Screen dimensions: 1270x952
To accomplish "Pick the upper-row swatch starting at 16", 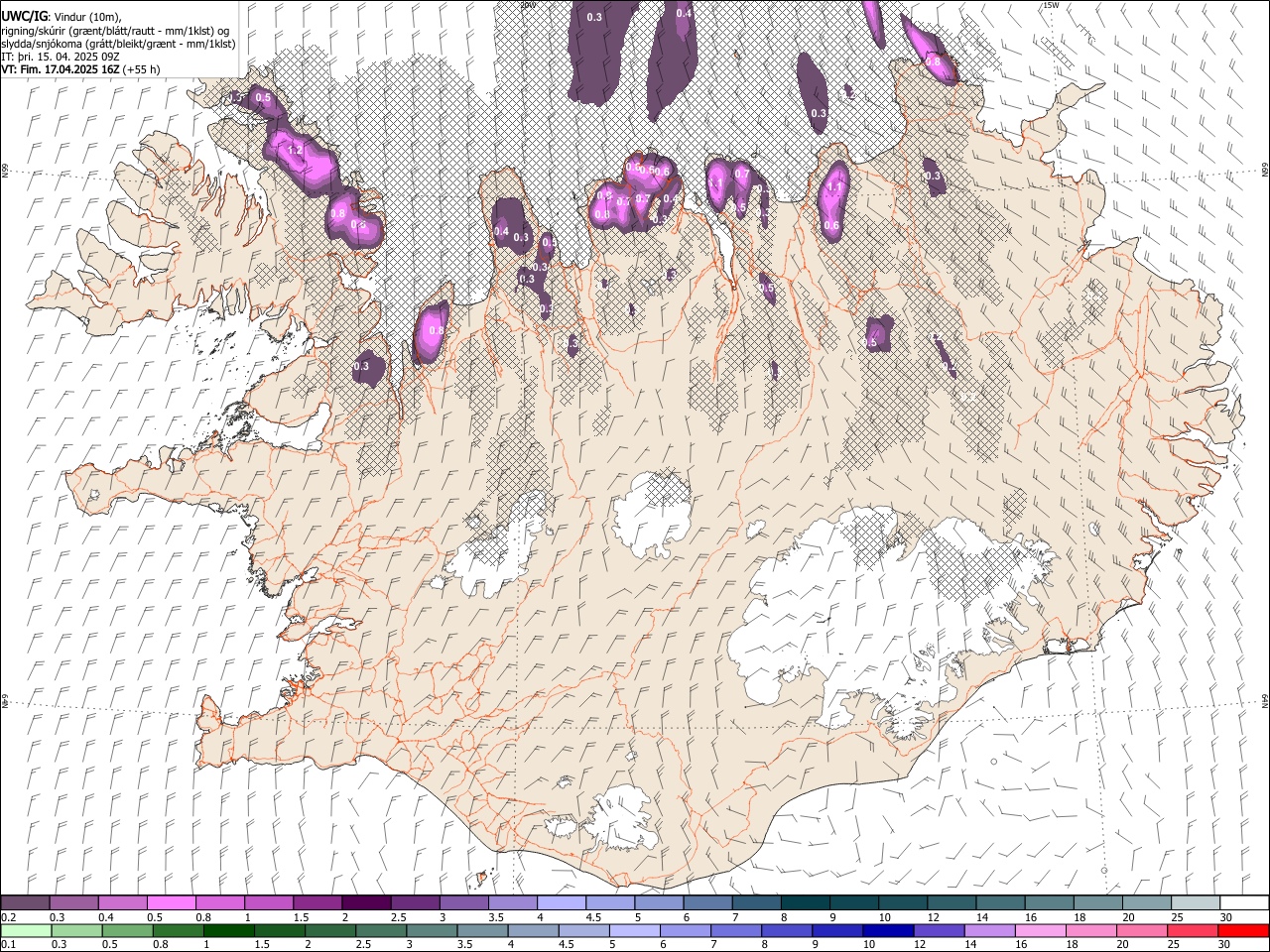I will (x=1048, y=903).
